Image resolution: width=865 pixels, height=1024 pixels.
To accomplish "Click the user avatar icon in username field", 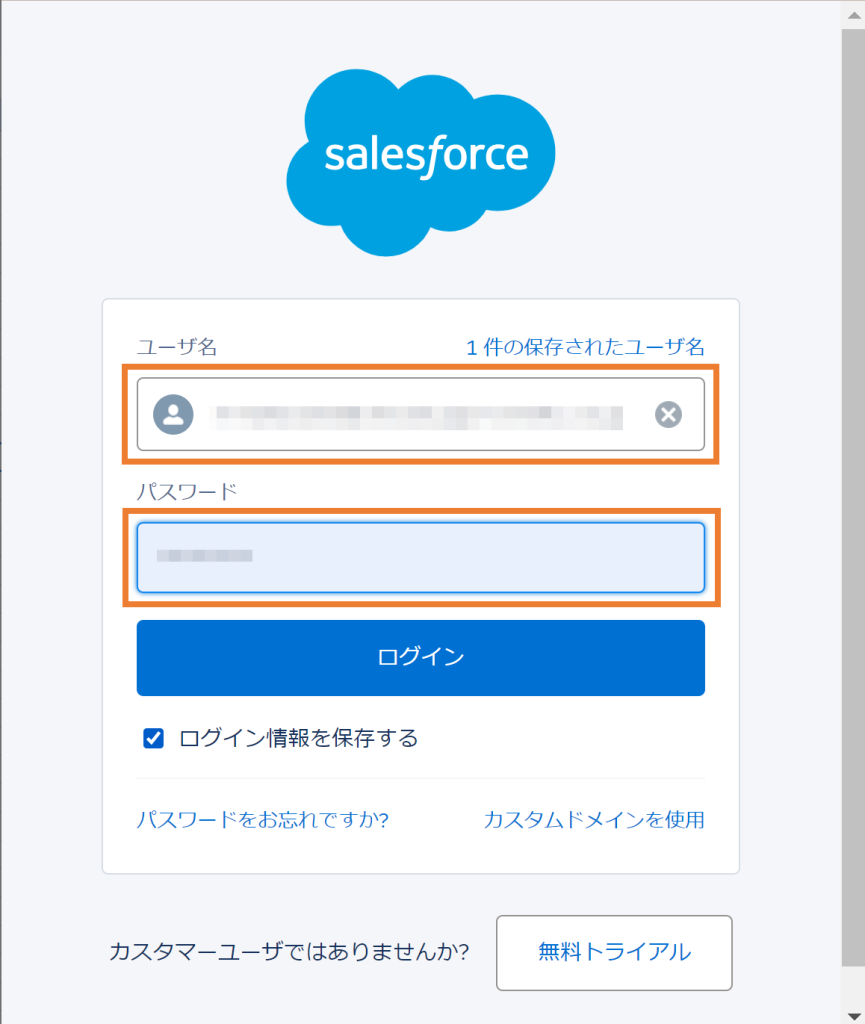I will pyautogui.click(x=173, y=414).
